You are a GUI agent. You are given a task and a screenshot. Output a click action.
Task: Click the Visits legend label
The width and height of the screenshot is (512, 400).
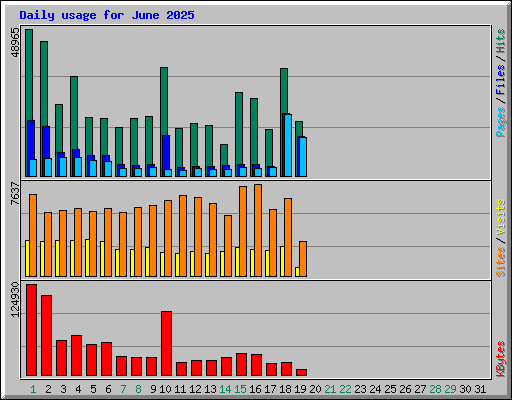[x=500, y=217]
